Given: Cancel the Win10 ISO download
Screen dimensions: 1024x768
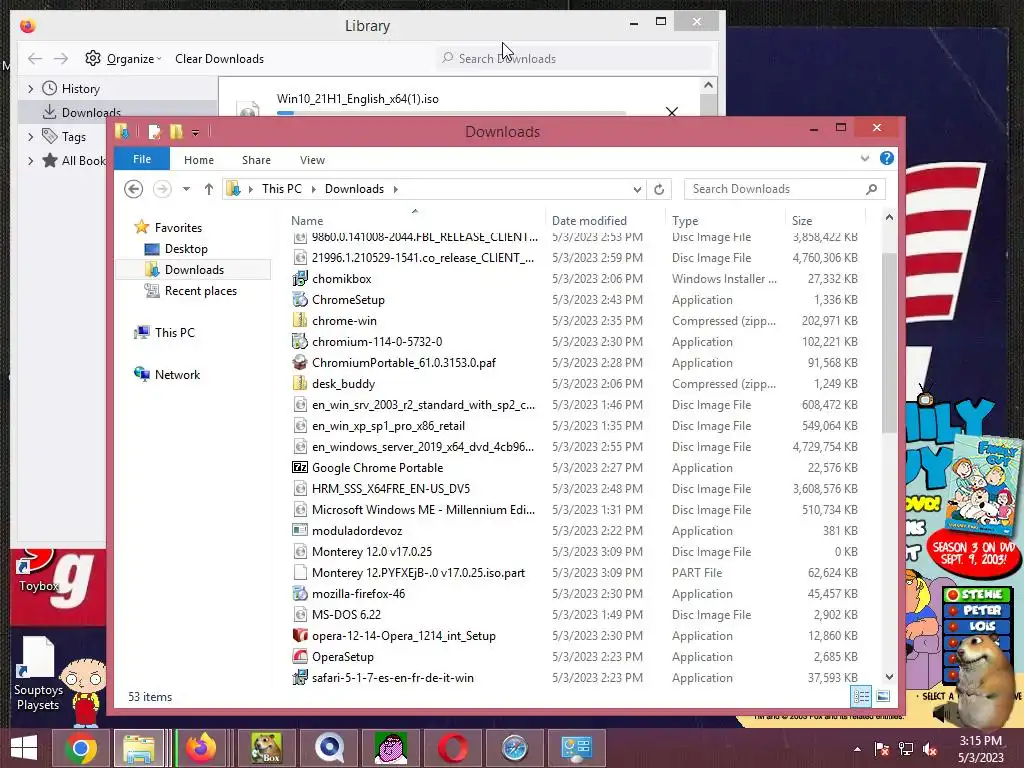Looking at the screenshot, I should 671,112.
